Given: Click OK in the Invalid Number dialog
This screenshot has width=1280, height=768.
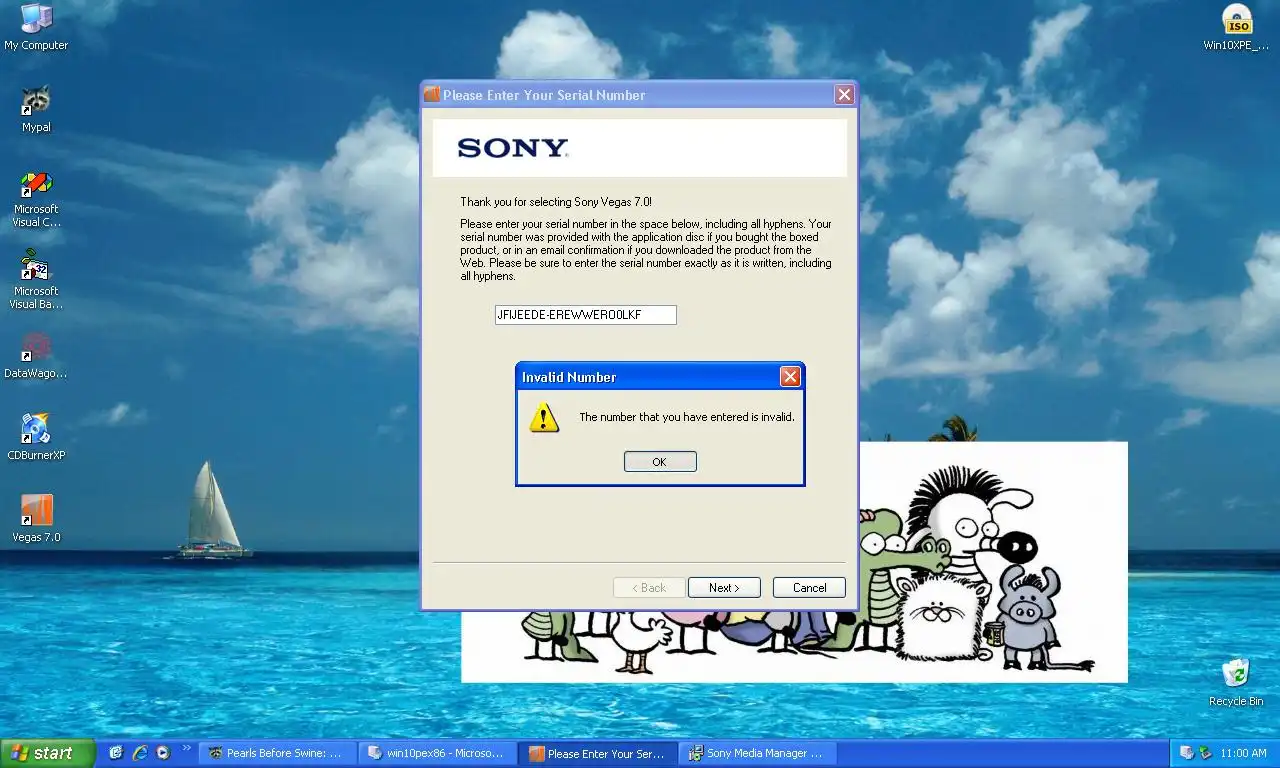Looking at the screenshot, I should [x=660, y=462].
